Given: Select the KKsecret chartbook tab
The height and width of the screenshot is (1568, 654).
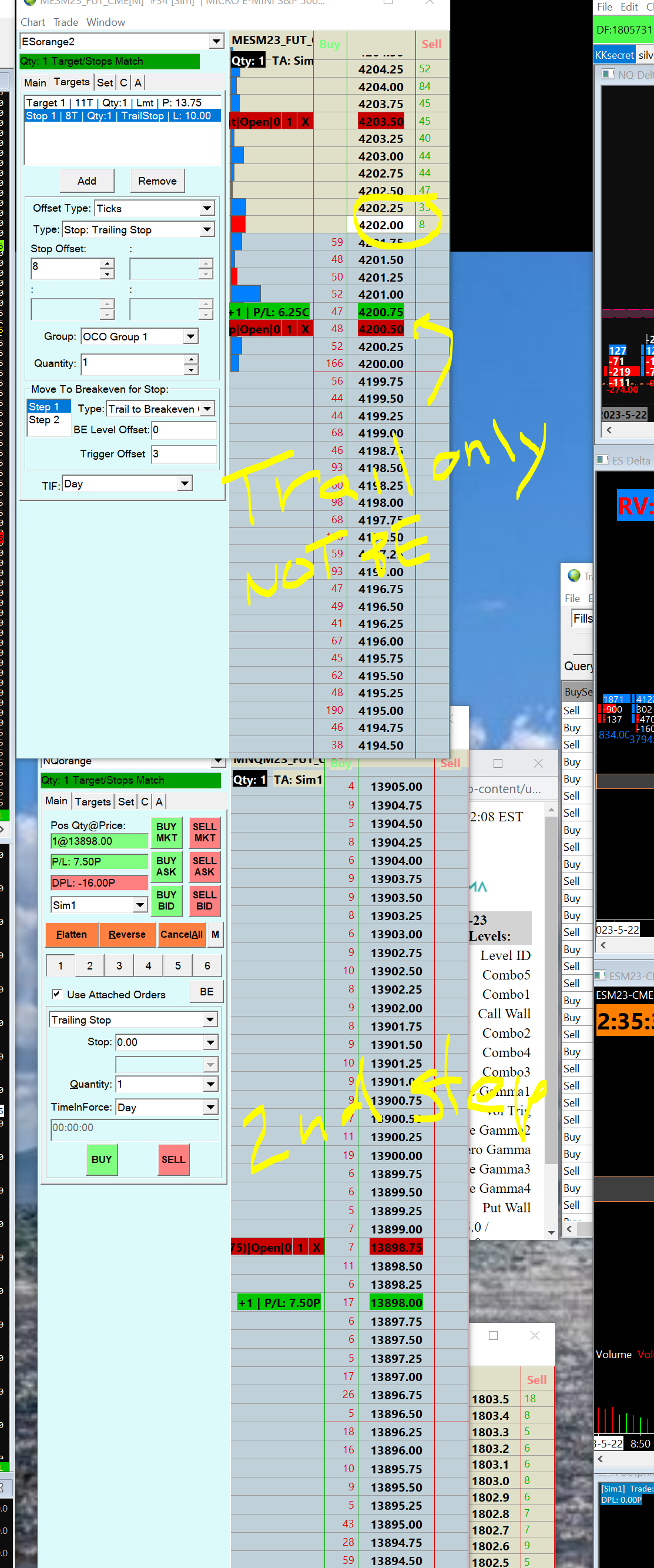Looking at the screenshot, I should 615,55.
